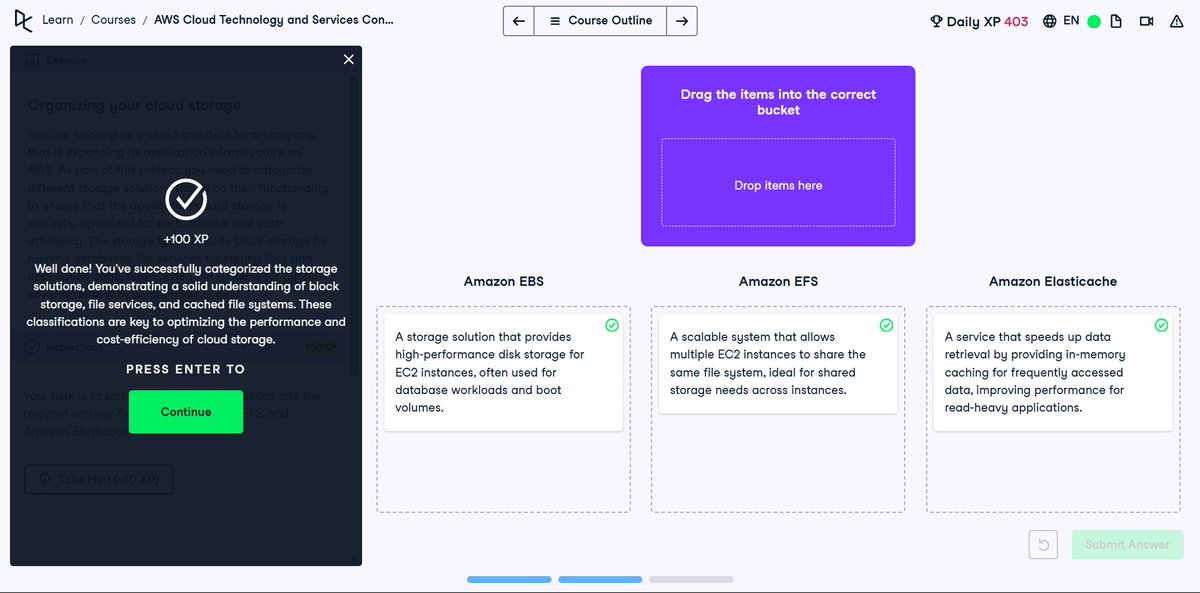Image resolution: width=1200 pixels, height=593 pixels.
Task: Click the Amazon EFS bucket heading
Action: coord(778,281)
